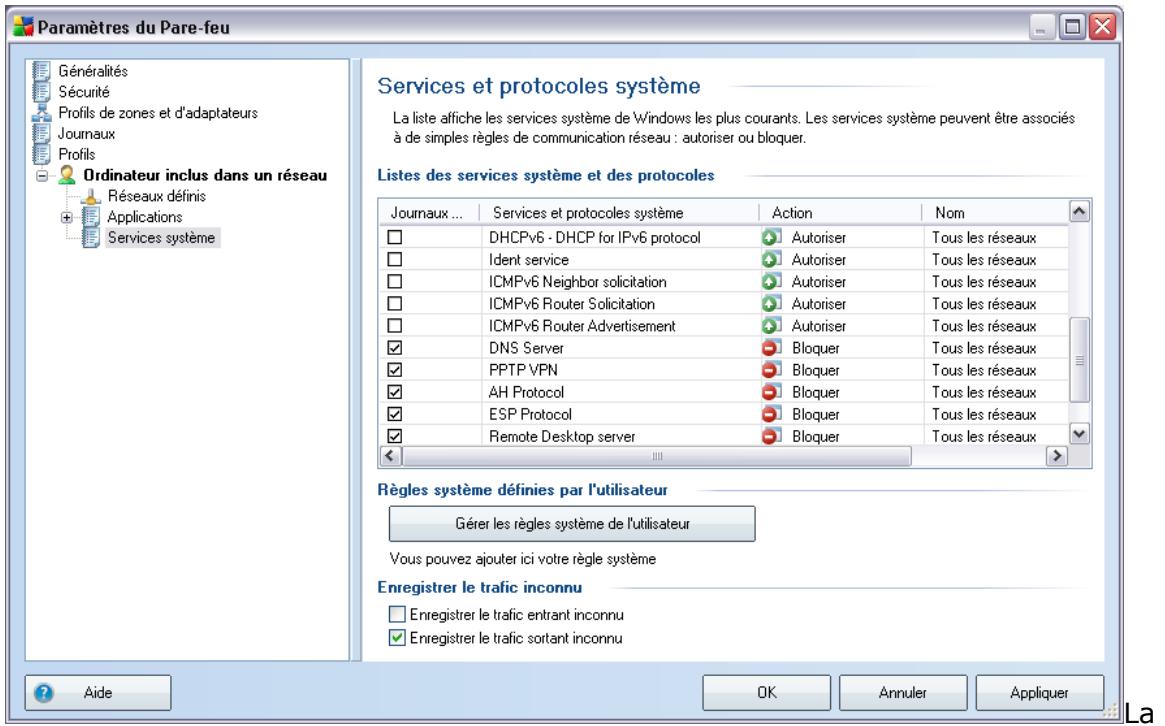The height and width of the screenshot is (726, 1165).
Task: Click the Appliquer button
Action: [1039, 693]
